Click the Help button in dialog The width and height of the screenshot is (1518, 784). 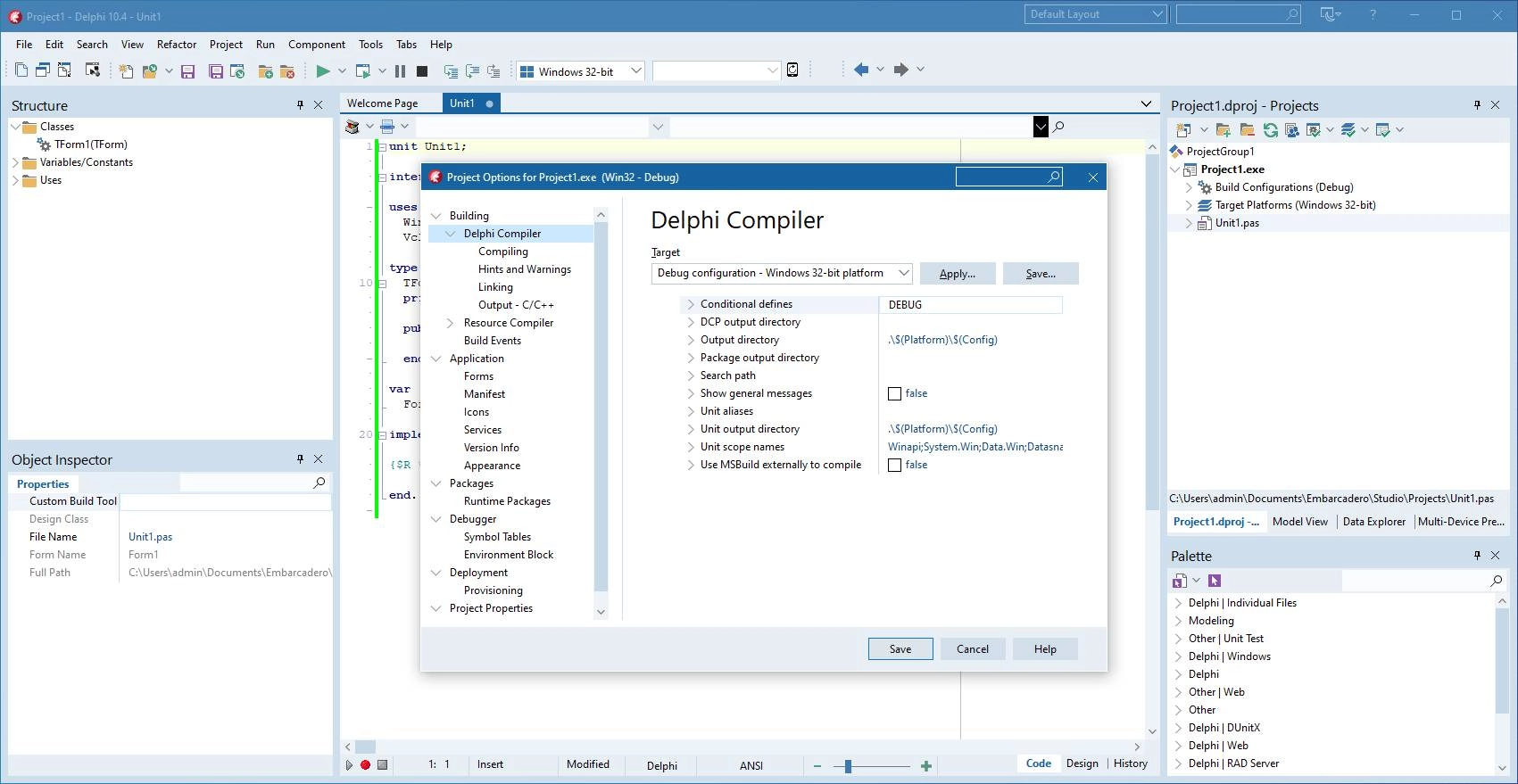pyautogui.click(x=1045, y=649)
